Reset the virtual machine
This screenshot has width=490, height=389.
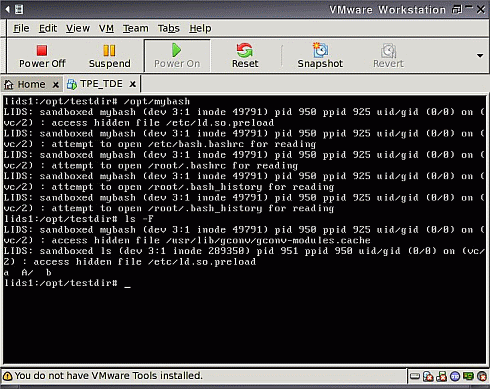click(x=245, y=56)
